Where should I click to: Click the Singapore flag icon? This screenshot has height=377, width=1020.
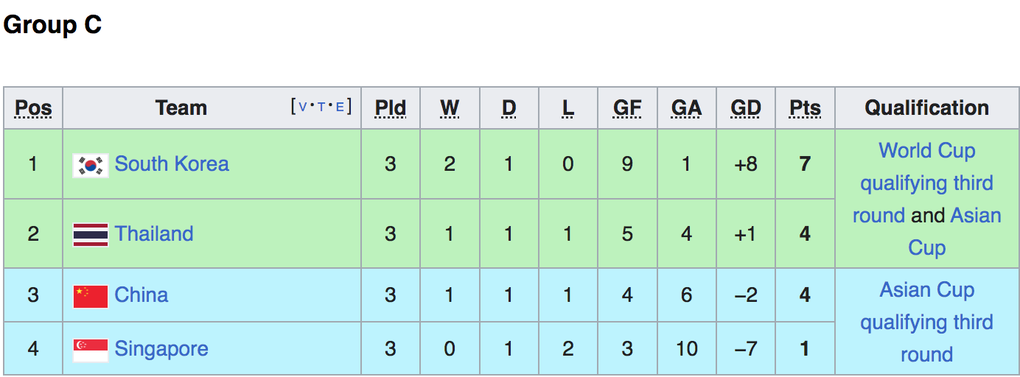point(90,350)
